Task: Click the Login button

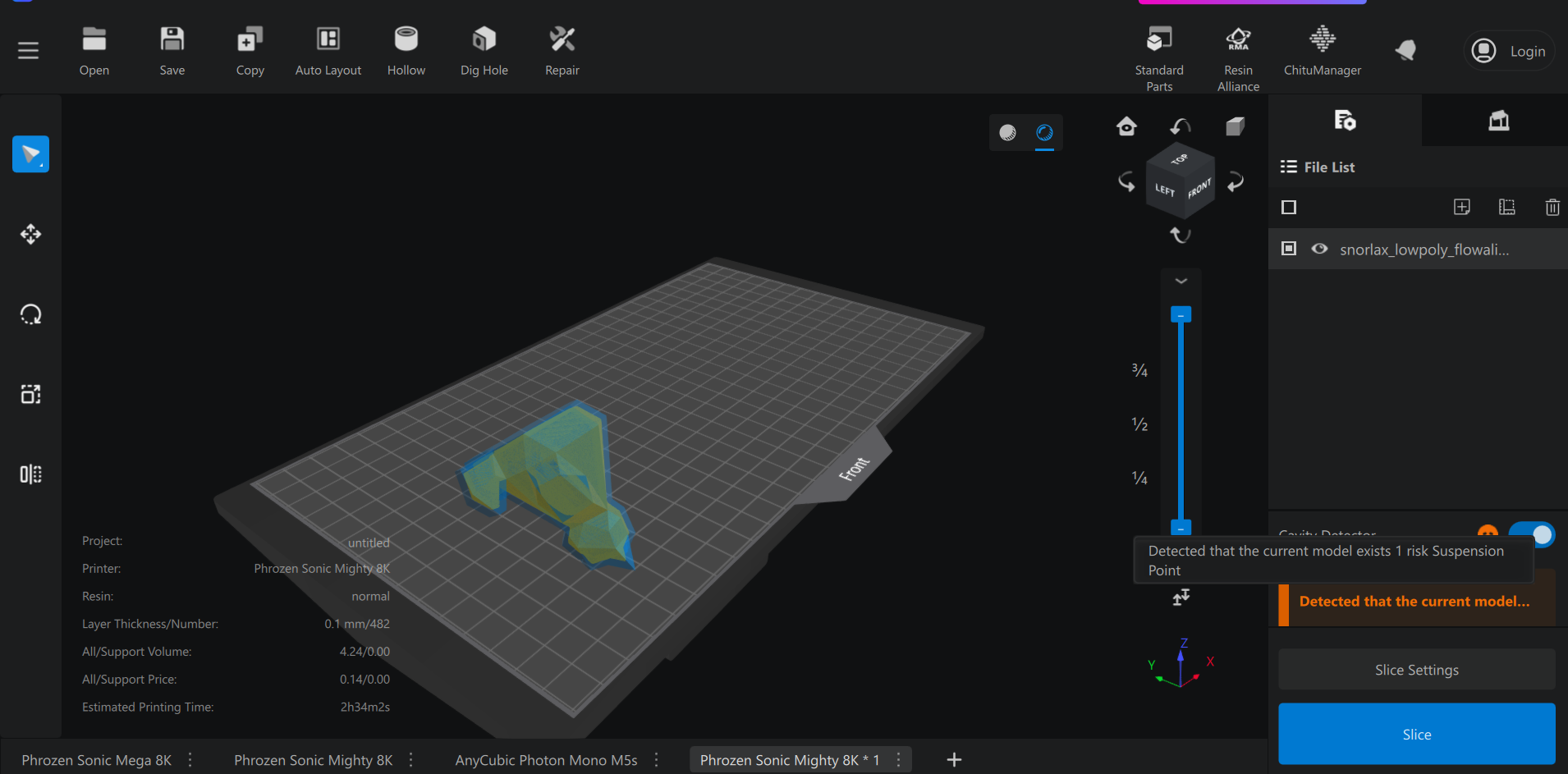Action: (x=1509, y=51)
